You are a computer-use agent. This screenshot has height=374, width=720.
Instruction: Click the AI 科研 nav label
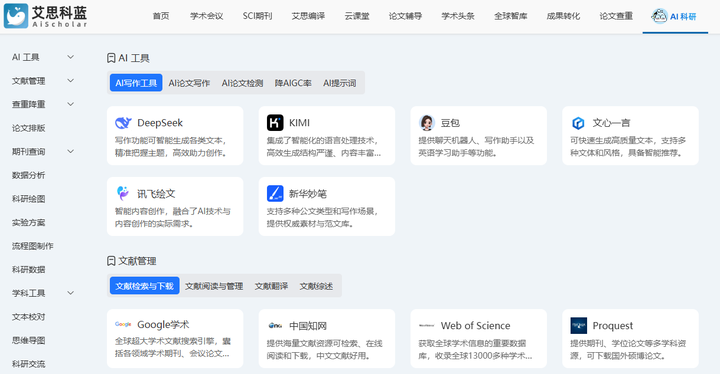683,17
